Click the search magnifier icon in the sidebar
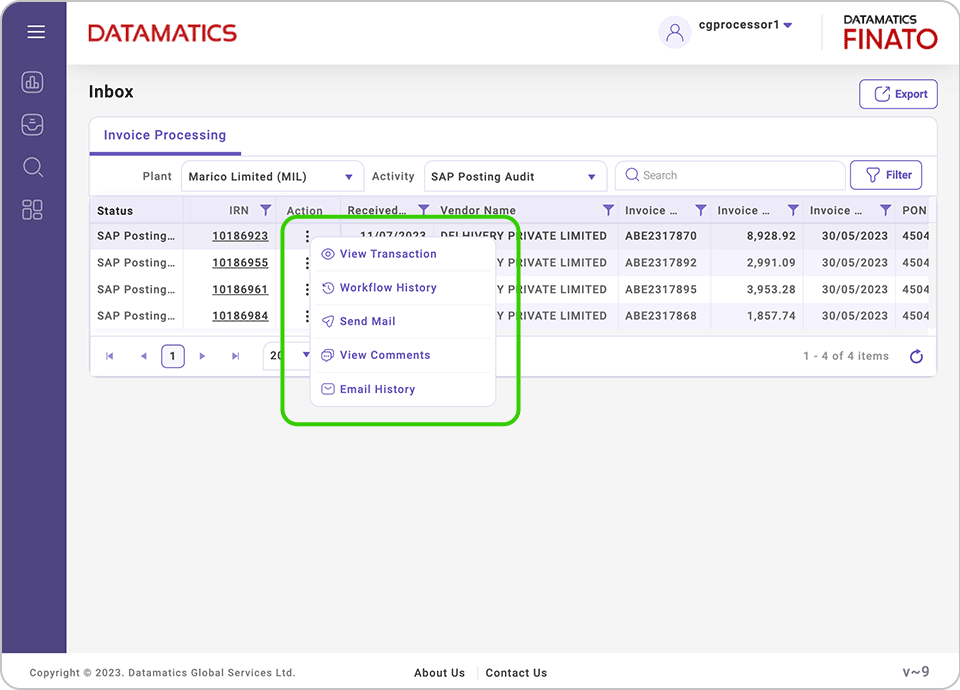This screenshot has height=690, width=960. click(x=32, y=167)
